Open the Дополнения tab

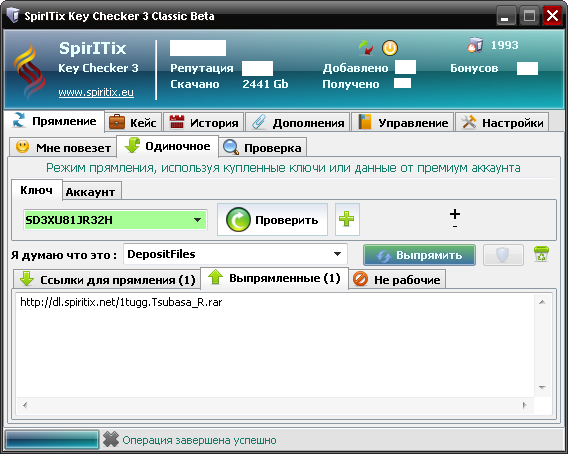pos(298,122)
